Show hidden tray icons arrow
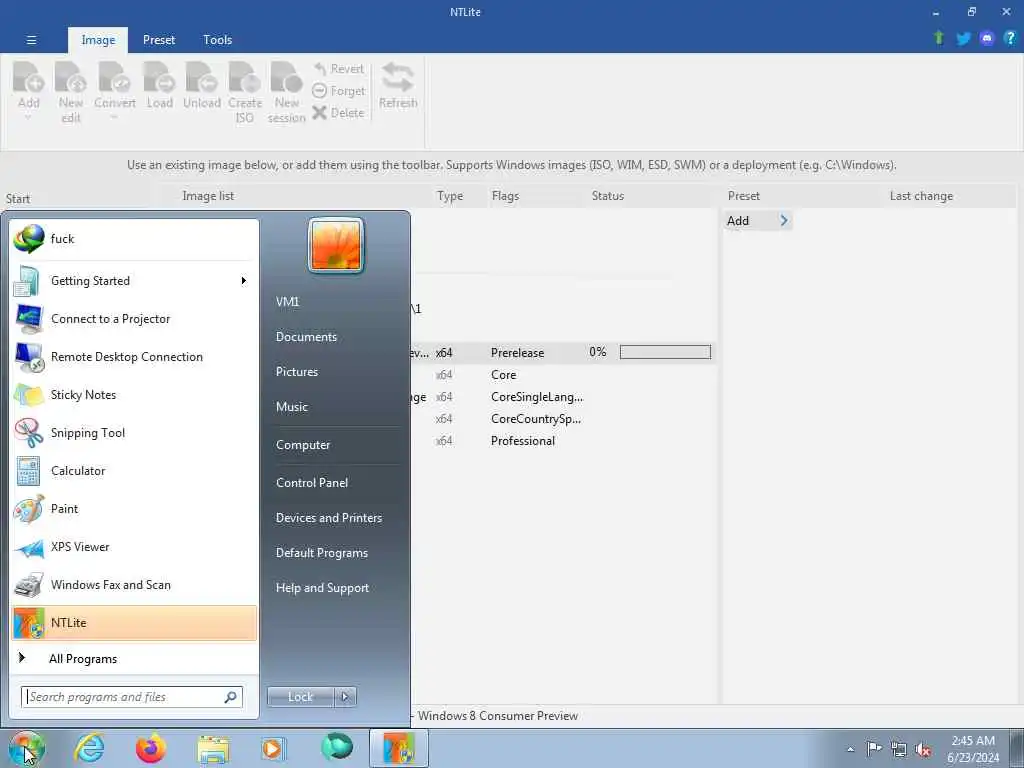 (x=850, y=749)
